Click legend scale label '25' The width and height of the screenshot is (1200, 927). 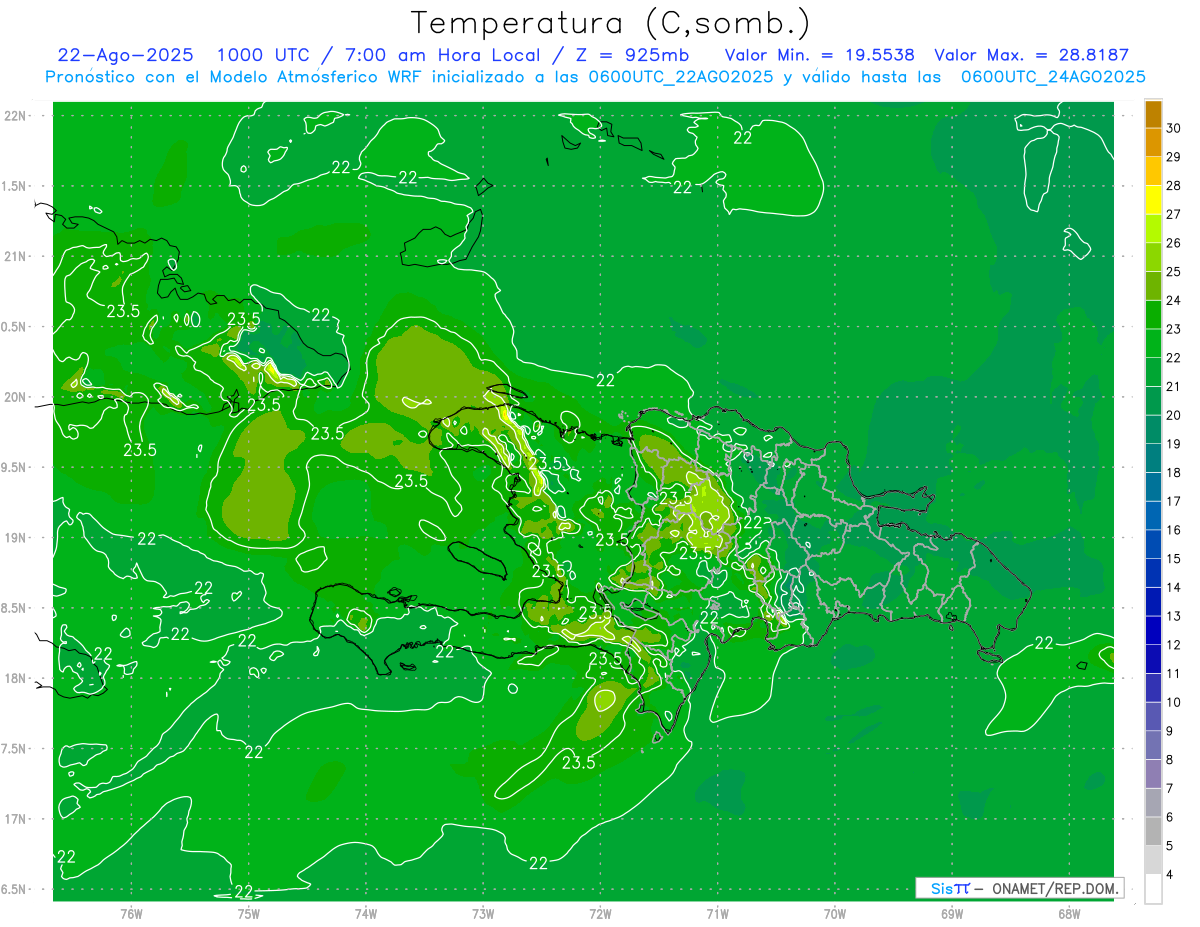(x=1174, y=272)
